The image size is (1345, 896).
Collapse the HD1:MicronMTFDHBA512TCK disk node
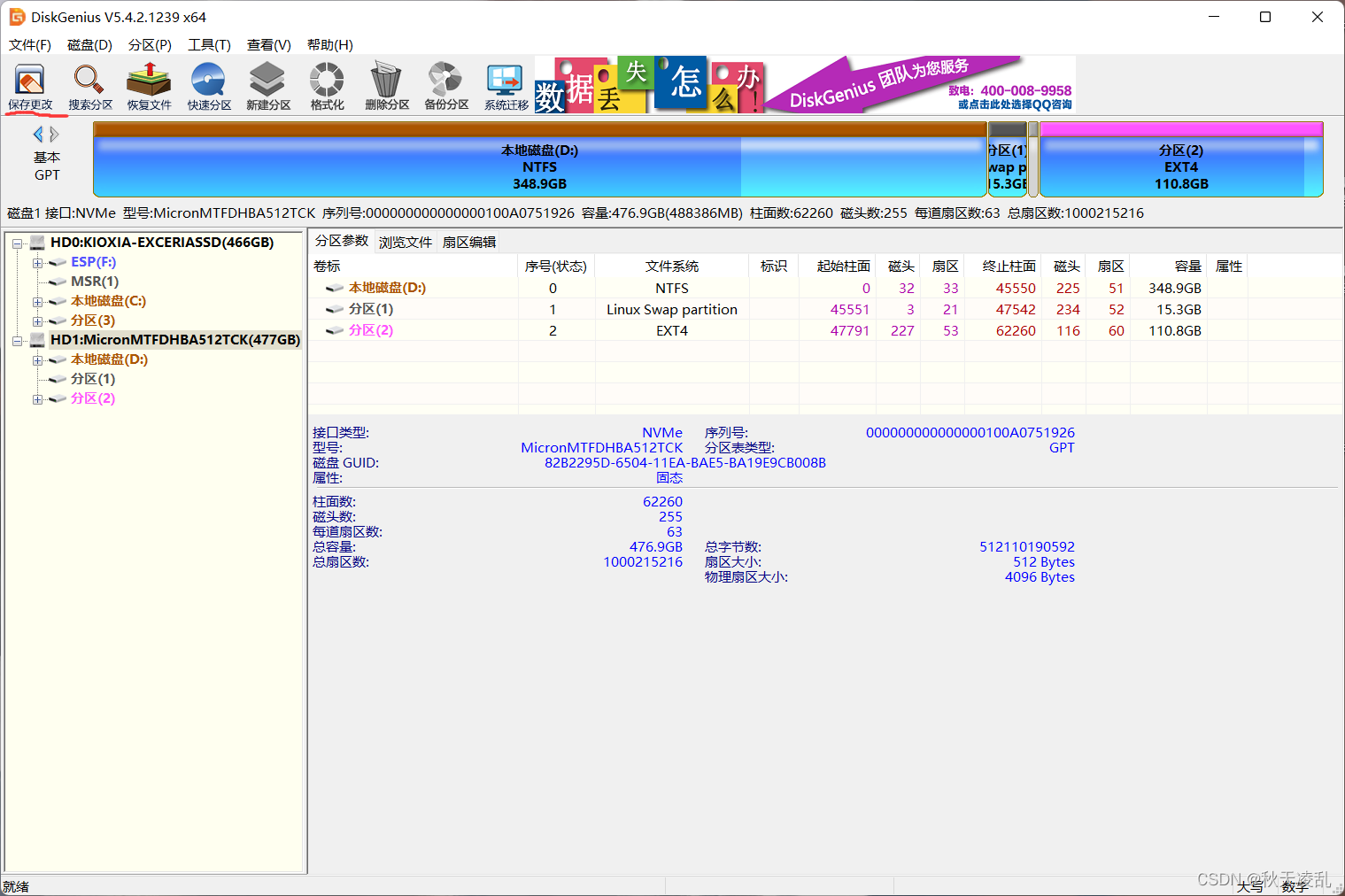tap(17, 341)
